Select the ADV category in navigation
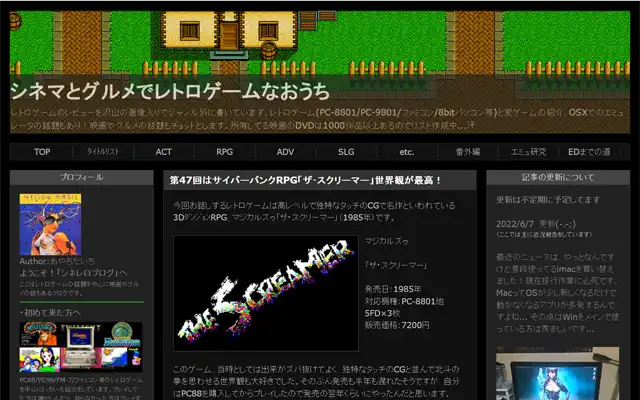 point(285,152)
